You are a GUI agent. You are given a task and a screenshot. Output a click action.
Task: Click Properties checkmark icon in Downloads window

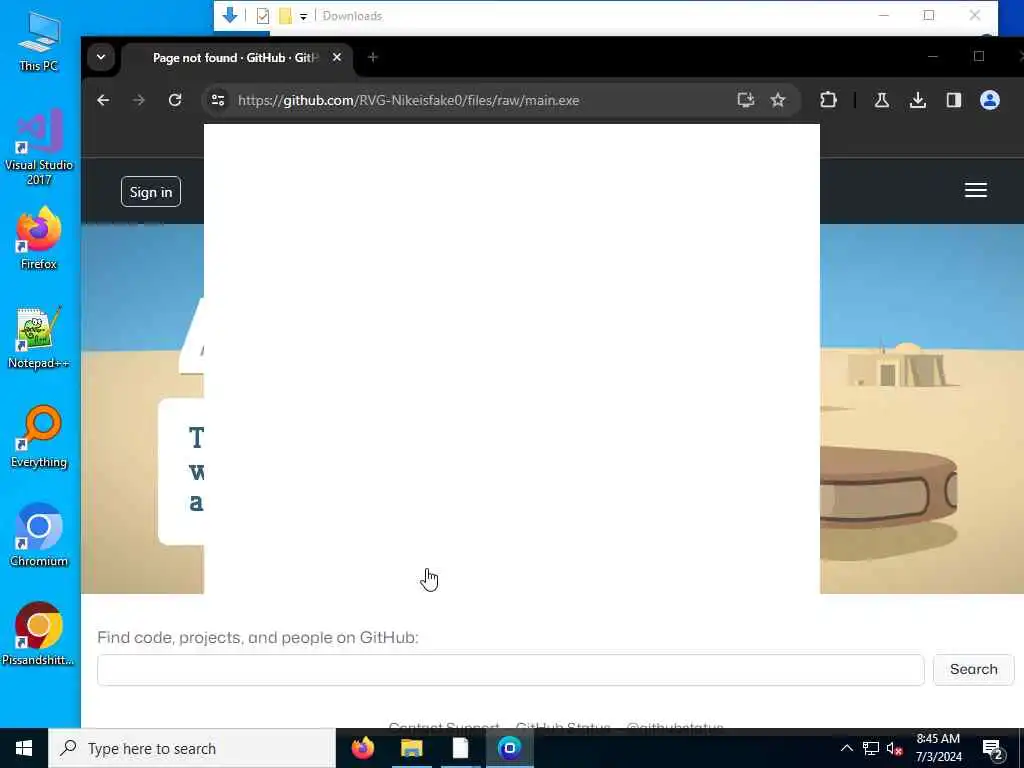pyautogui.click(x=263, y=16)
